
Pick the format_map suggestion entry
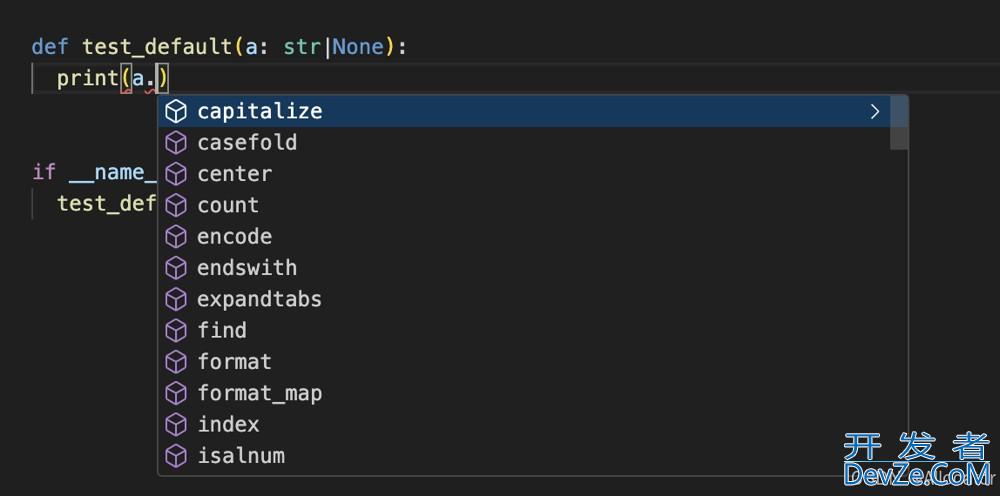click(x=259, y=393)
